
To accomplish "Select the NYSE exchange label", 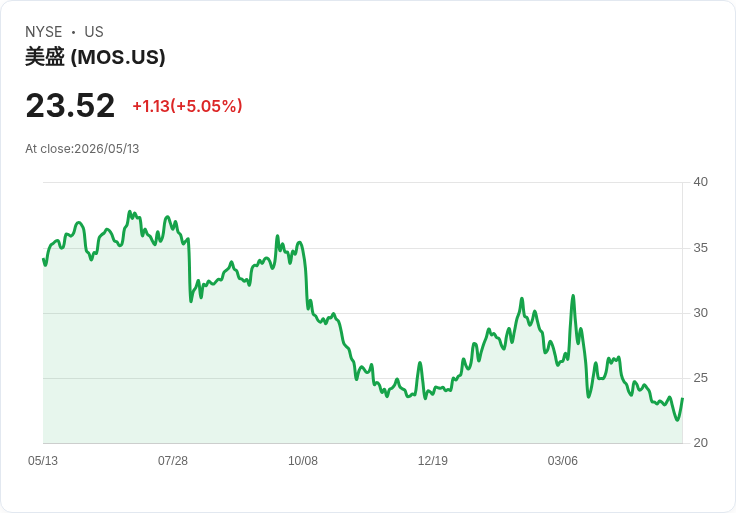I will 44,32.
